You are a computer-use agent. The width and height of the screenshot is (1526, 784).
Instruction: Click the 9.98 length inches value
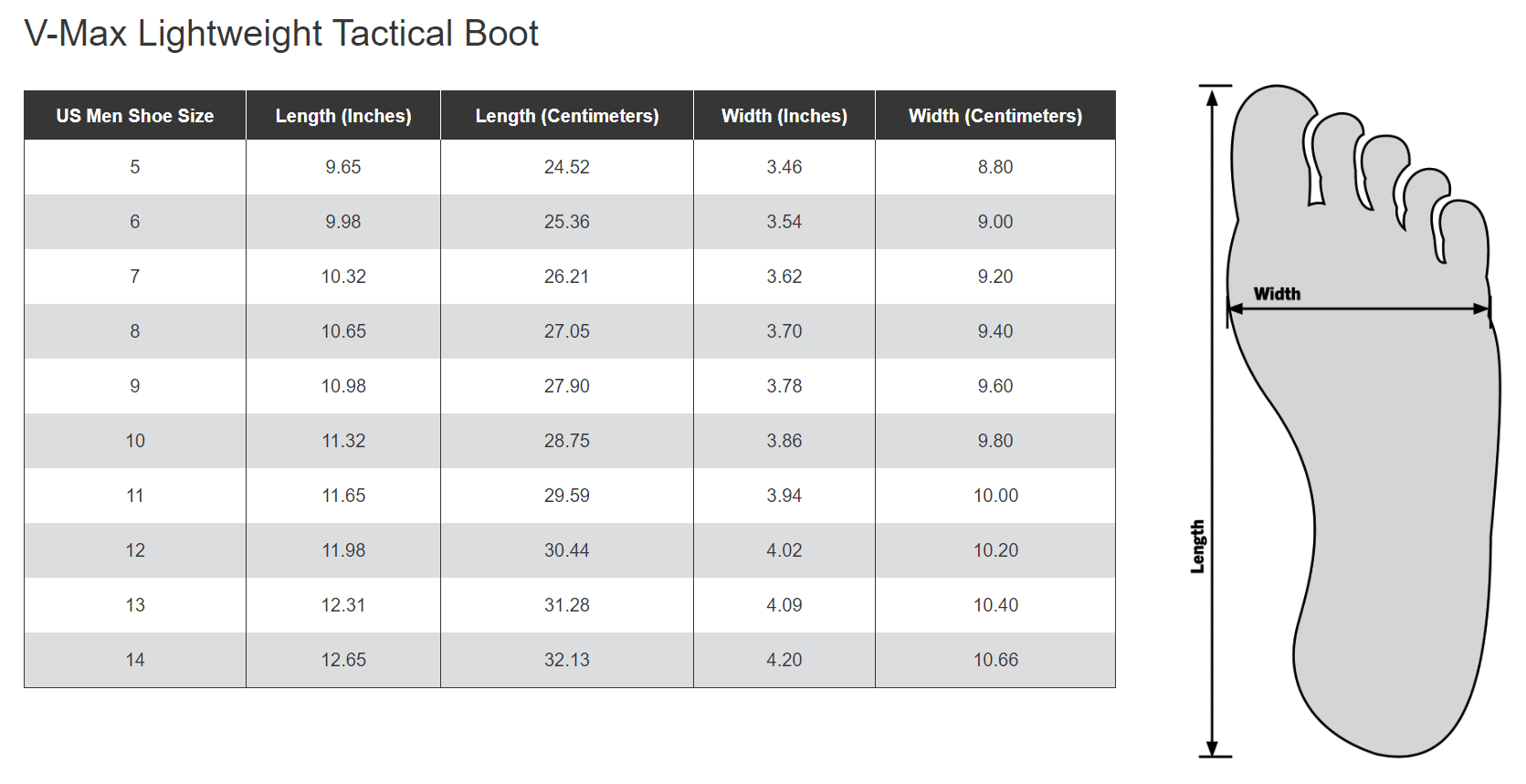click(x=343, y=222)
